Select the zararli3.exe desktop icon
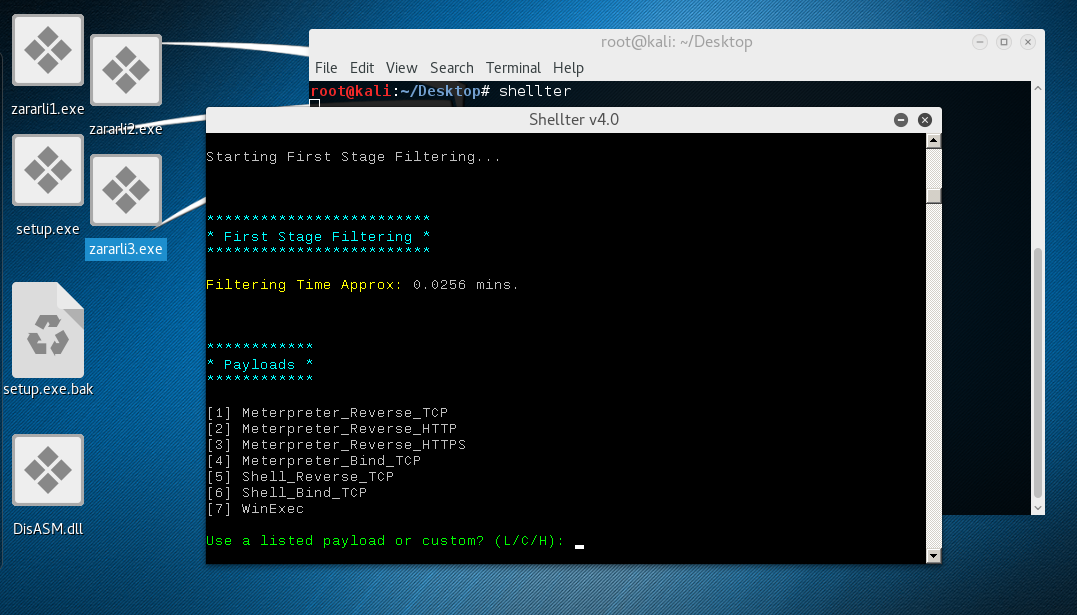The height and width of the screenshot is (615, 1077). 125,190
